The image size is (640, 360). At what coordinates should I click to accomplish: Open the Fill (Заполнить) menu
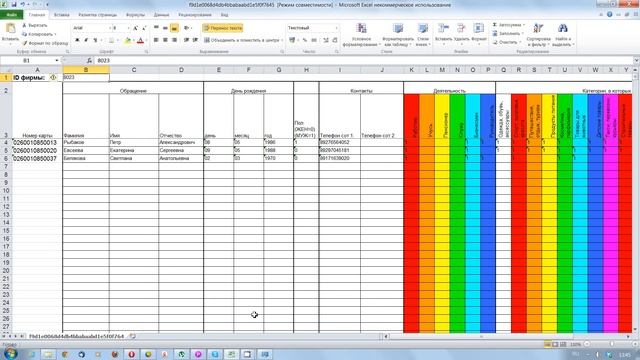508,33
